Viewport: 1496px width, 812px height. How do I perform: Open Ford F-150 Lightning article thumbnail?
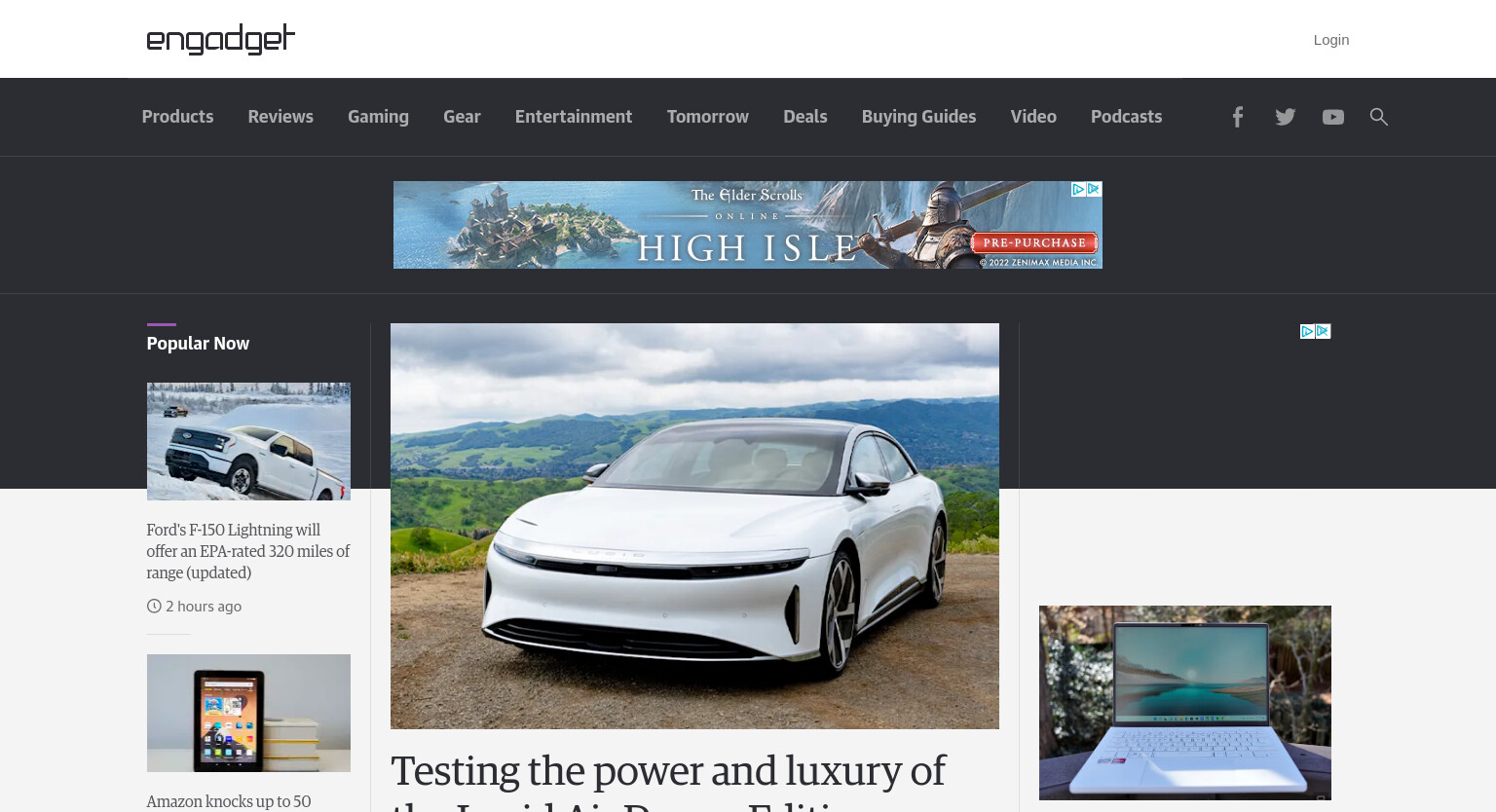pos(248,441)
